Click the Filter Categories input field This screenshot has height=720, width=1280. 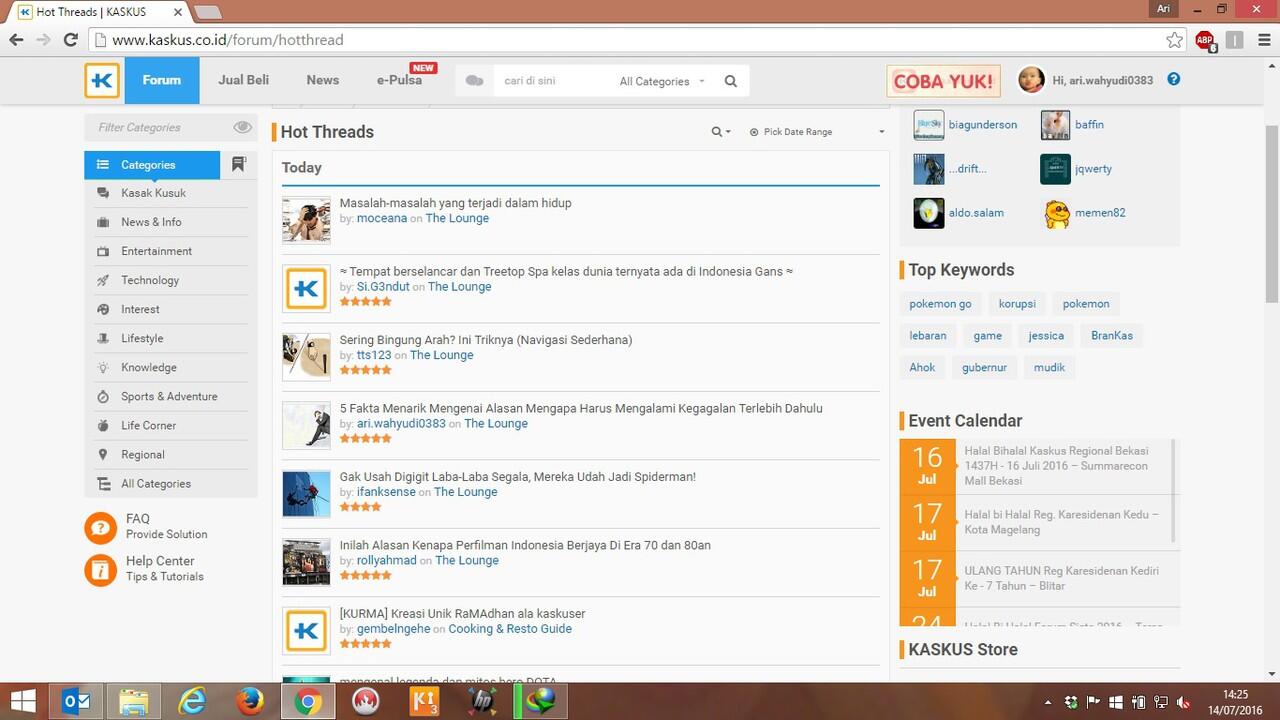160,127
